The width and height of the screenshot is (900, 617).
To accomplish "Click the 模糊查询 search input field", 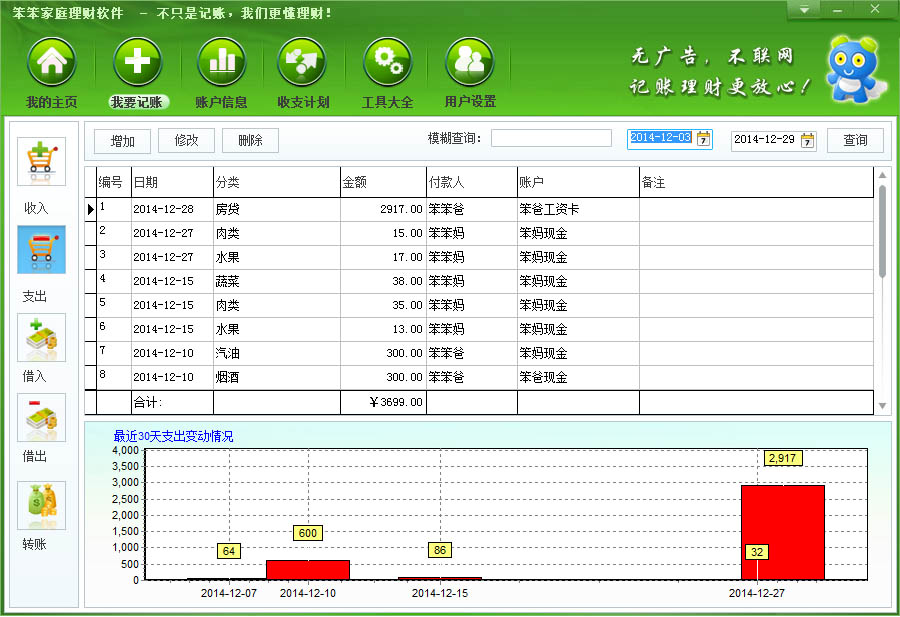I will coord(550,139).
